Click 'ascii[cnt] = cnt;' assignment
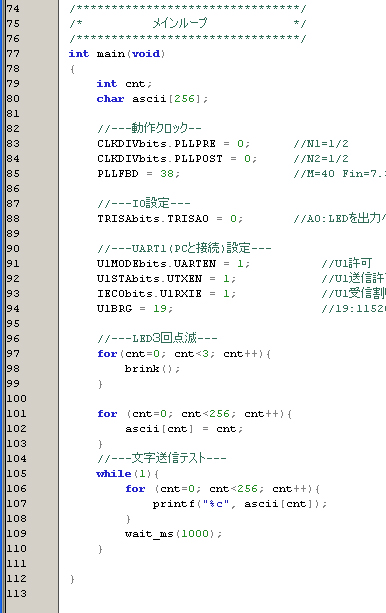The height and width of the screenshot is (613, 386). (x=184, y=428)
